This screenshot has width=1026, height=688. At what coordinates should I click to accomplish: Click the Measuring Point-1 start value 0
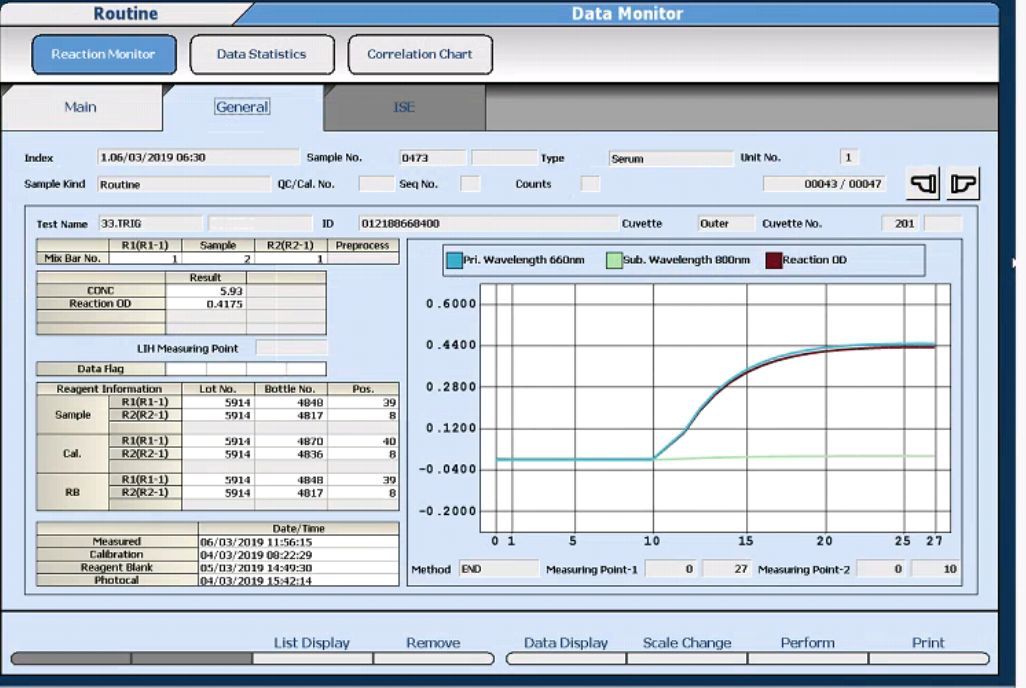click(x=671, y=570)
